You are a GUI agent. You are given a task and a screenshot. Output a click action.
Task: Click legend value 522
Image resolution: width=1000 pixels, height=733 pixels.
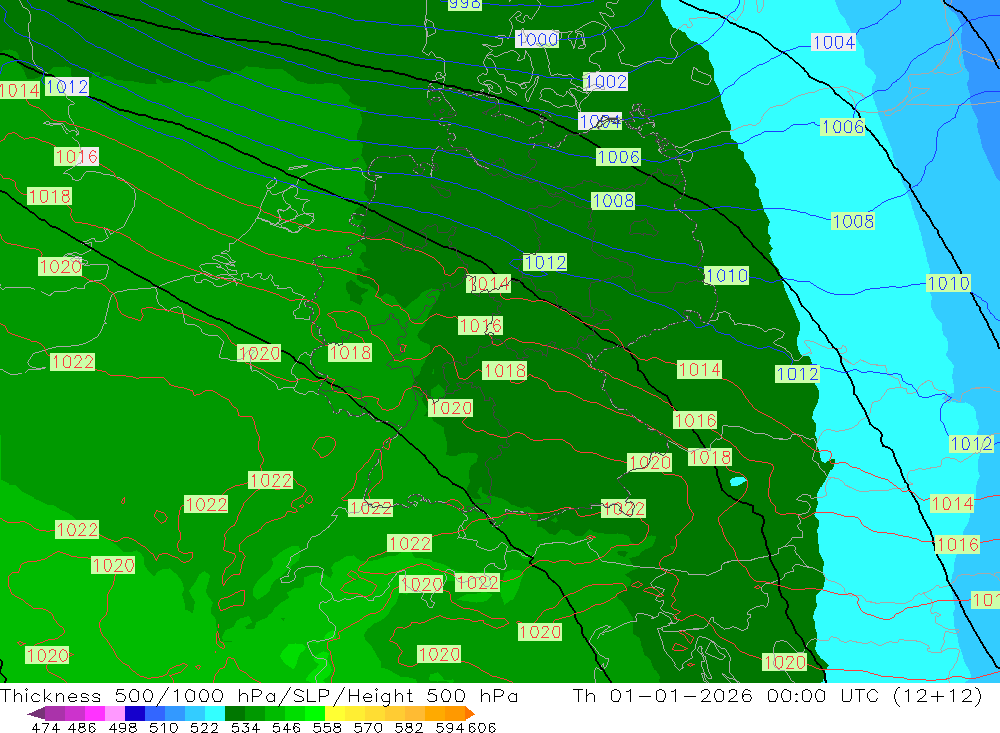click(x=205, y=727)
